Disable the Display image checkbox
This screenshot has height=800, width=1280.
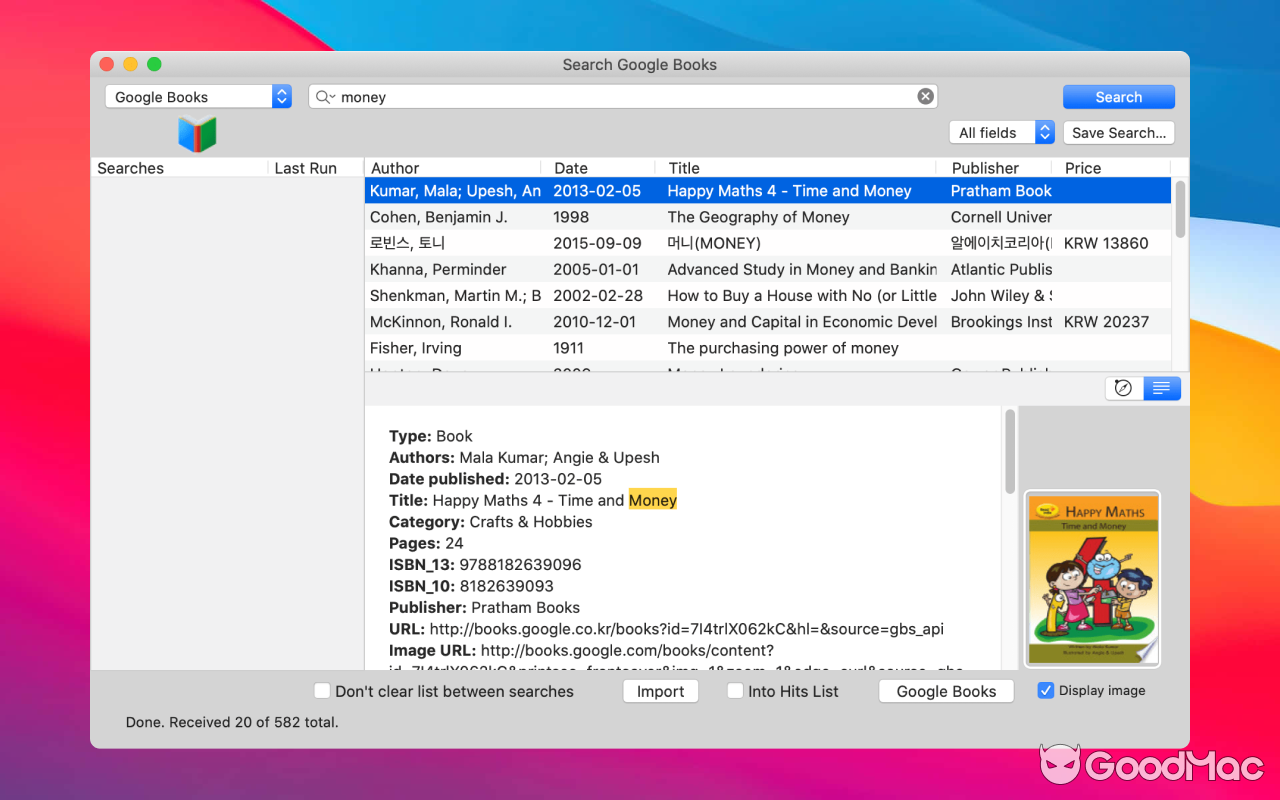(x=1045, y=690)
